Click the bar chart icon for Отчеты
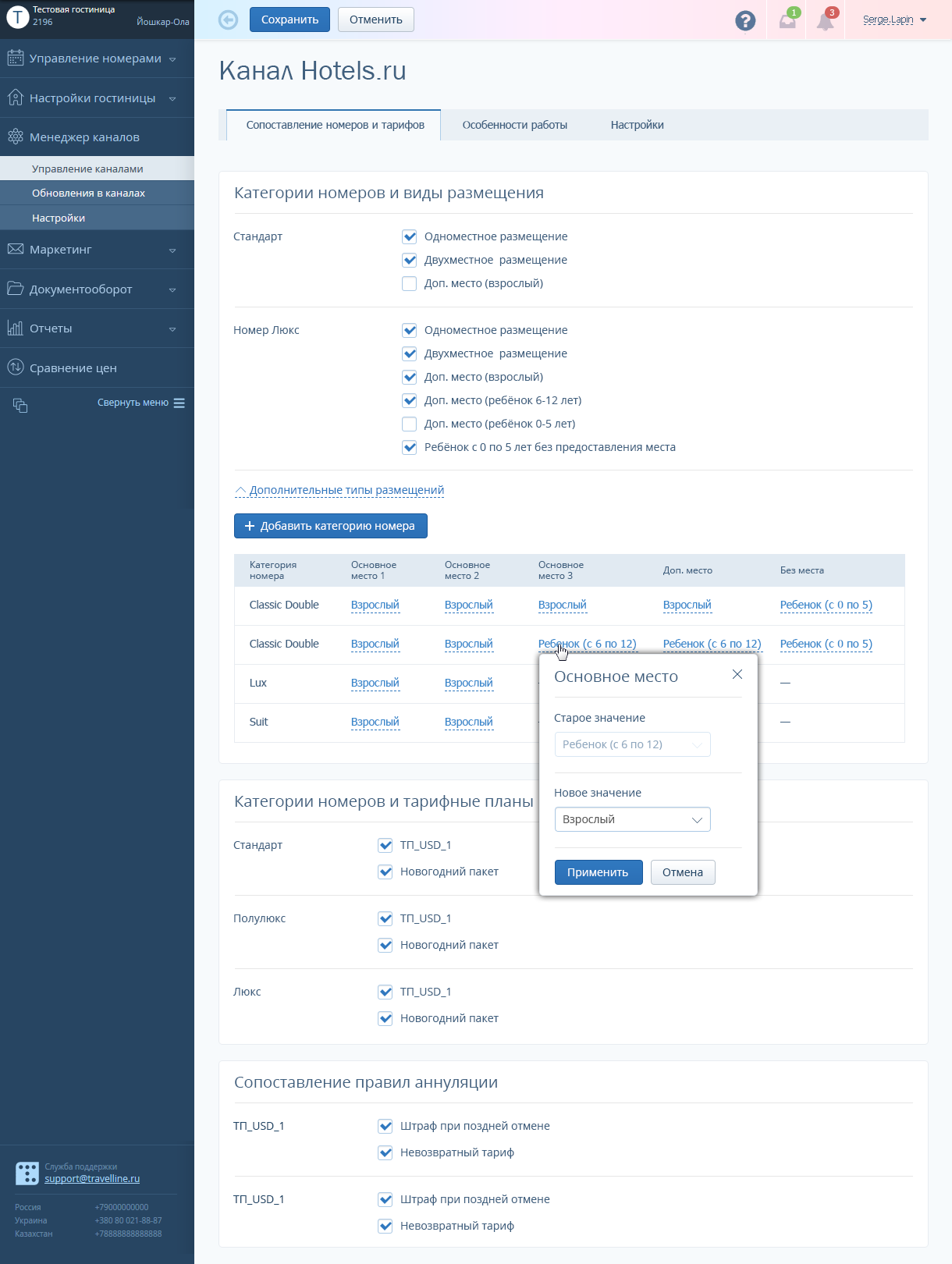Screen dimensions: 952x1264 pyautogui.click(x=16, y=328)
